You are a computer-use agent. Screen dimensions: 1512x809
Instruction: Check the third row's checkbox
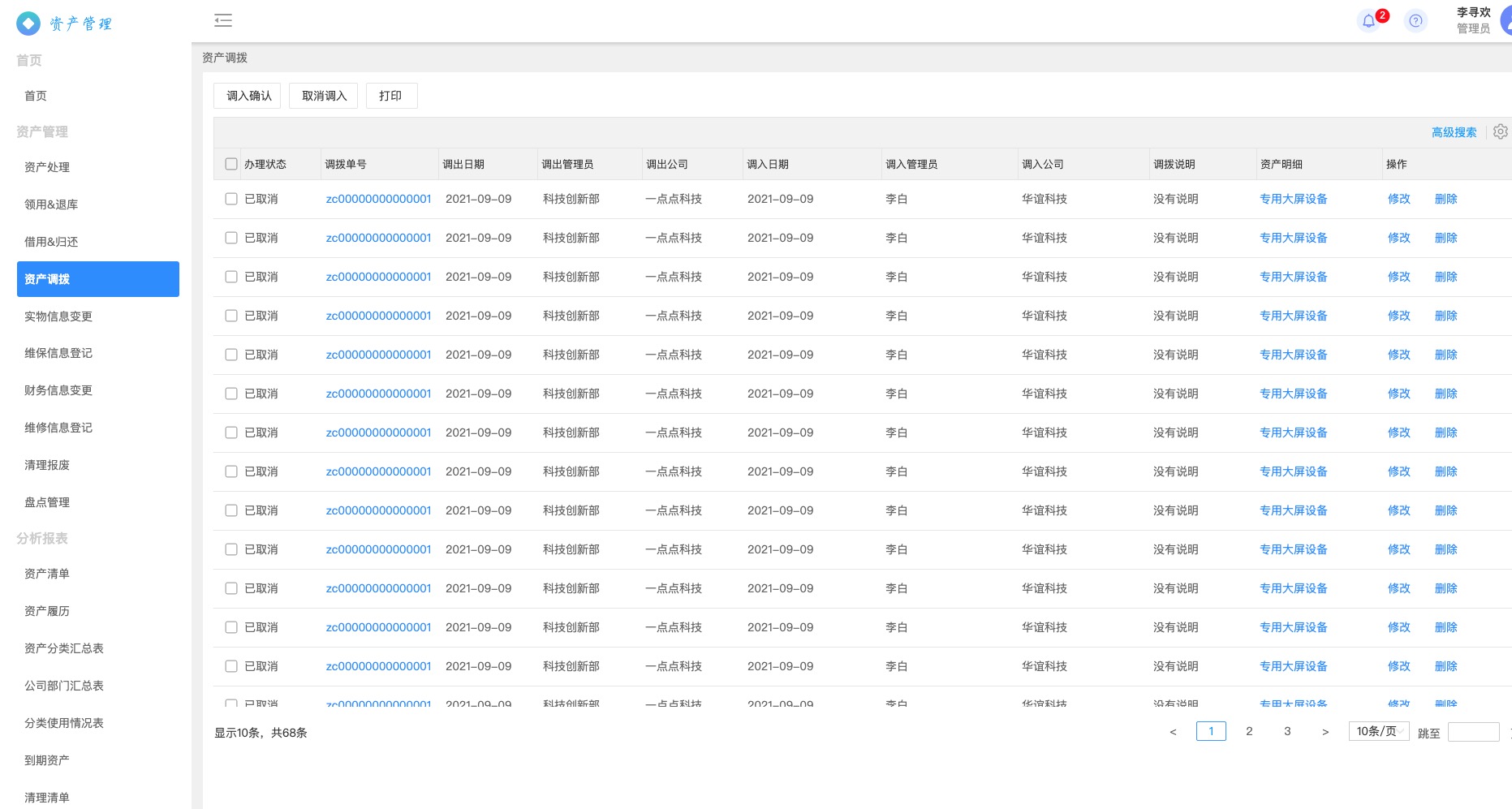(231, 277)
